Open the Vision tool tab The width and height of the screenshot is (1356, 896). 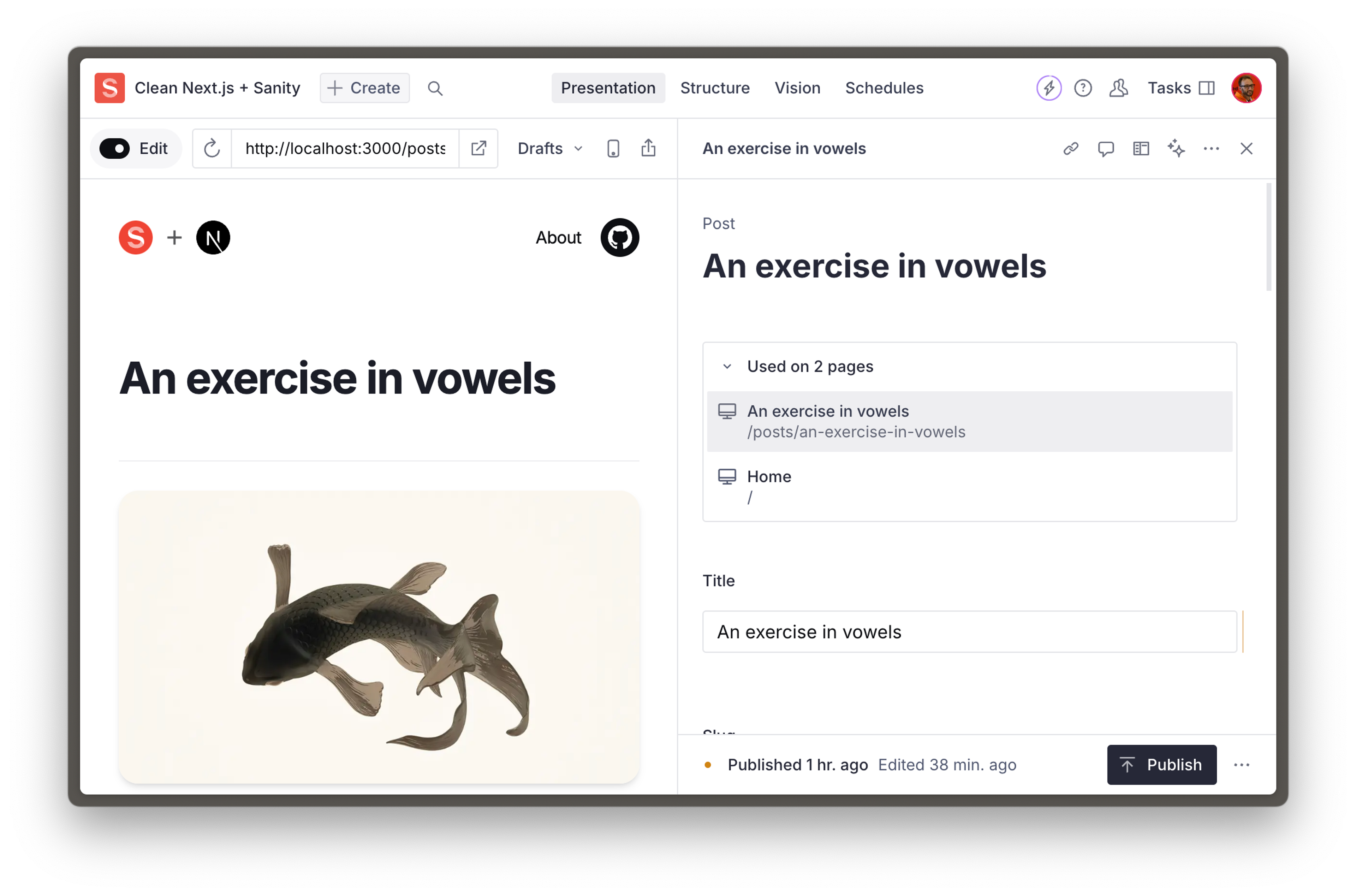797,88
